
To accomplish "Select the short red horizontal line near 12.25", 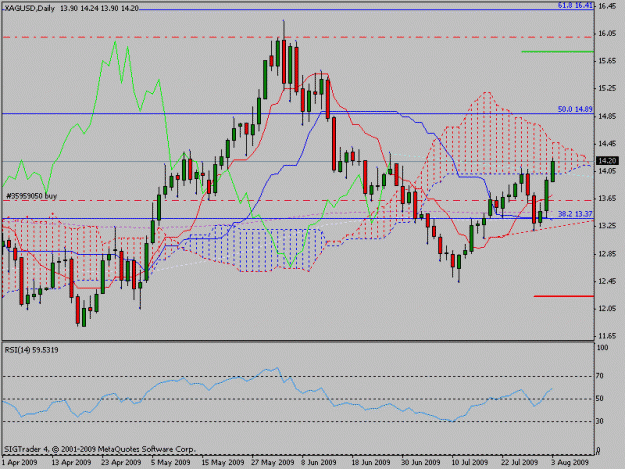I will point(564,296).
